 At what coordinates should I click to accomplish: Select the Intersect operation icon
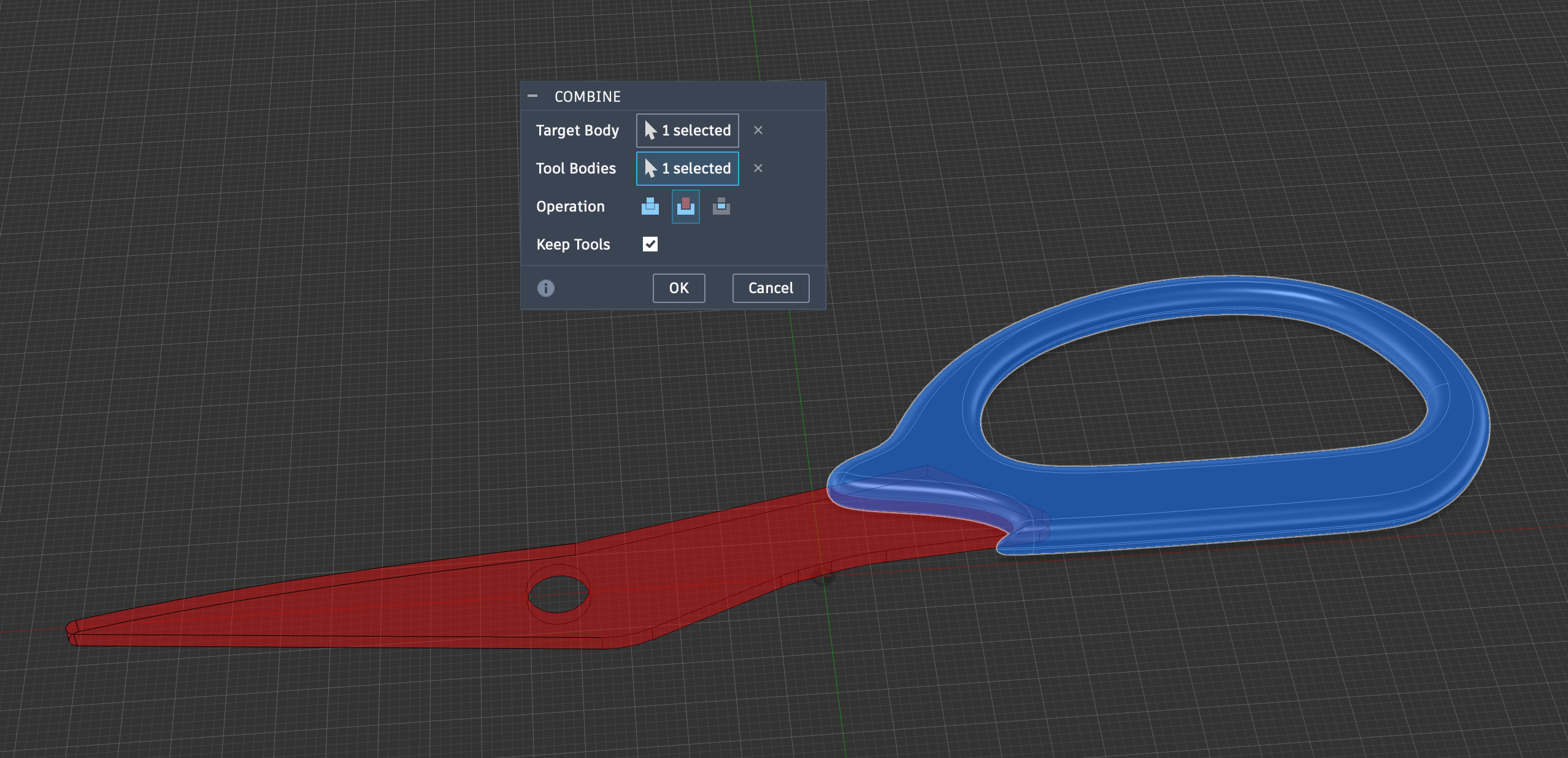(x=721, y=207)
